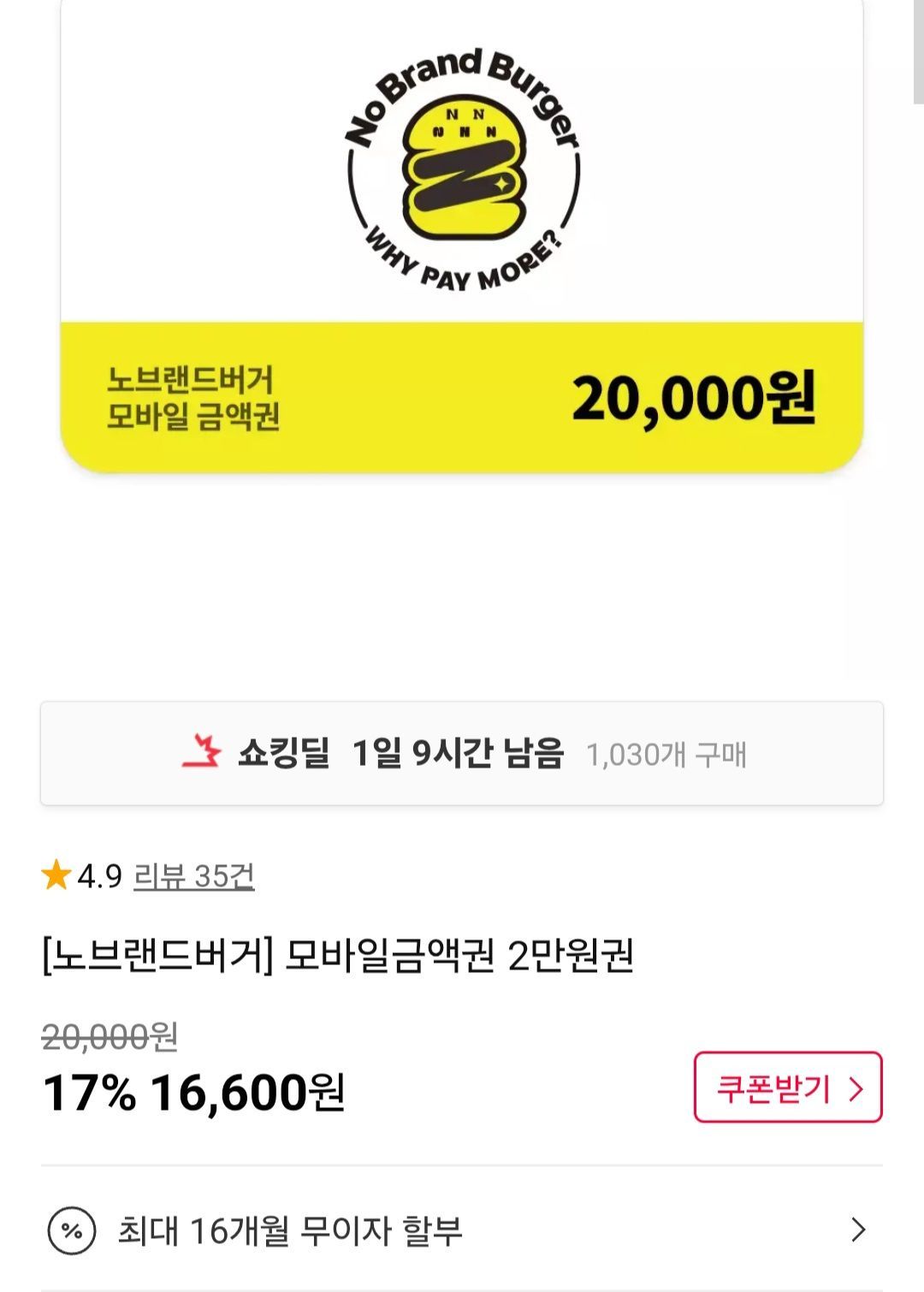Click the page scrollbar at right edge
Screen dimensions: 924x1292
coord(918,51)
